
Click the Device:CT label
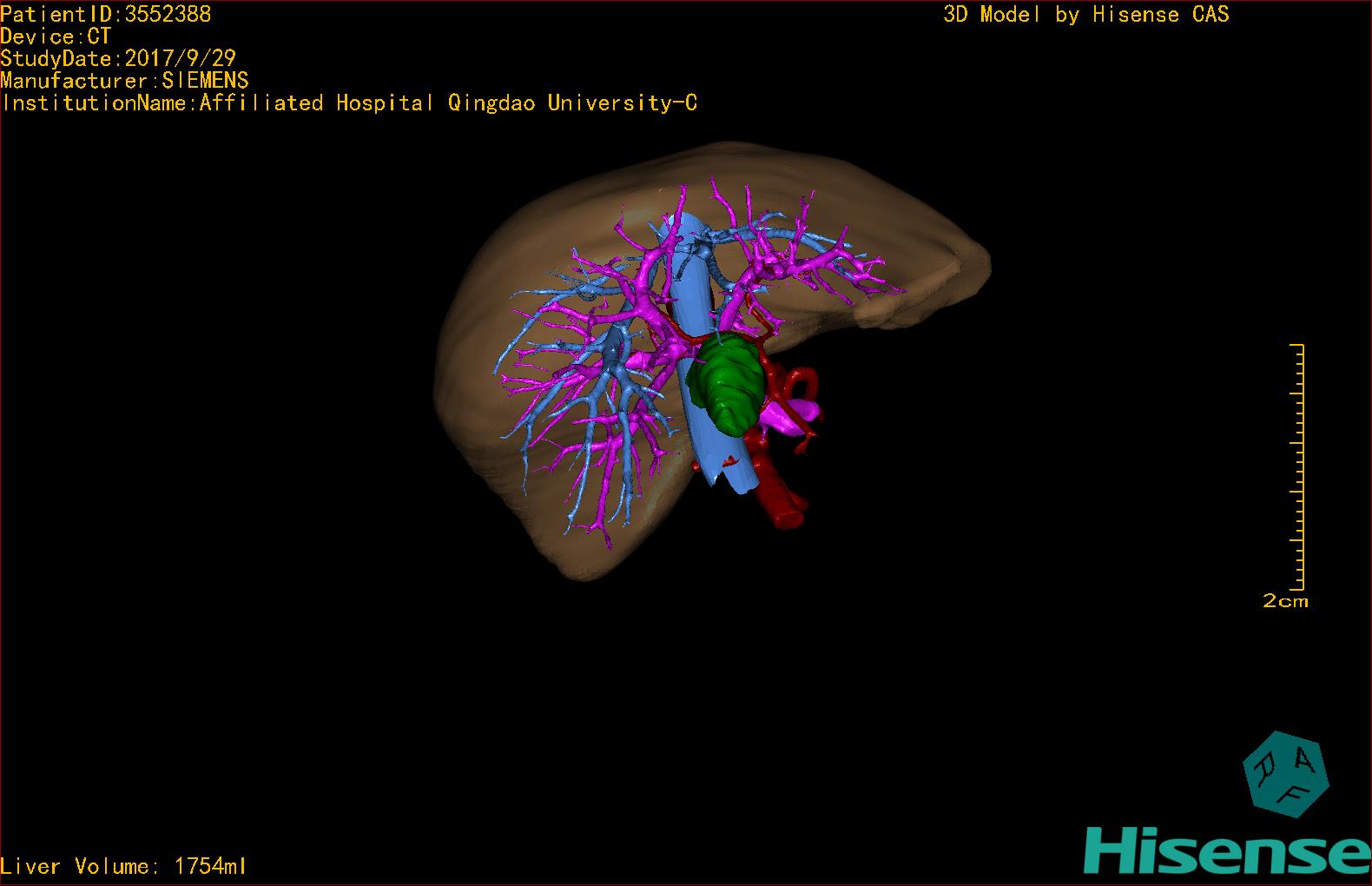pyautogui.click(x=56, y=36)
